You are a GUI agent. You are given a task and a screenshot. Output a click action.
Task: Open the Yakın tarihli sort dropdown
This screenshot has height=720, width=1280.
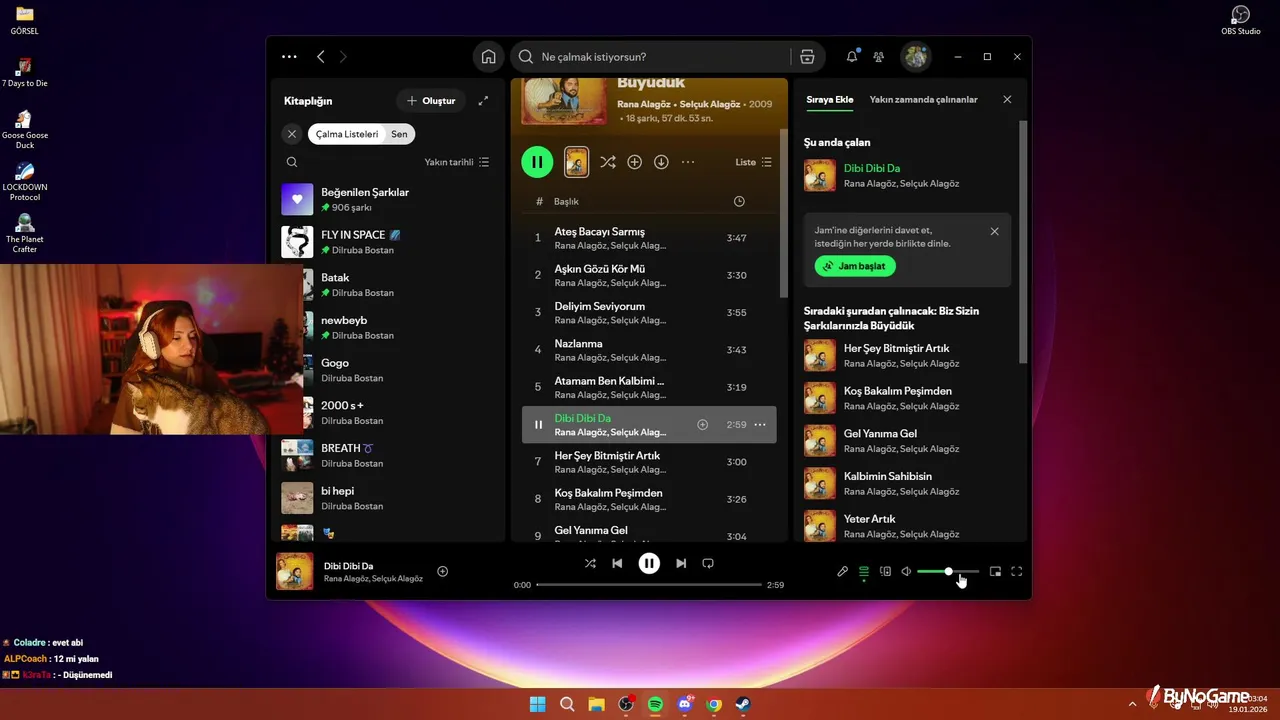tap(457, 162)
